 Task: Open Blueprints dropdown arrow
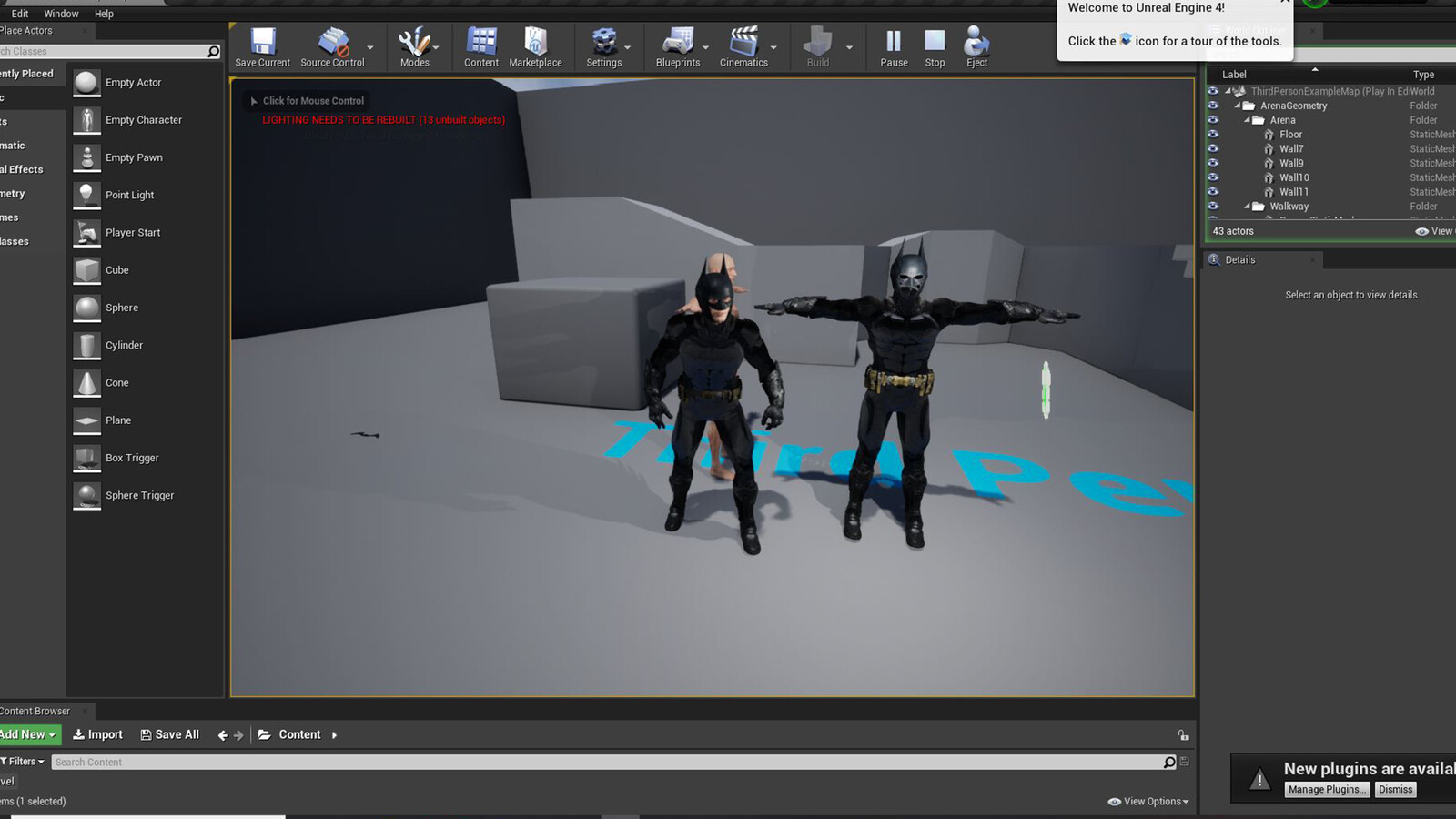pos(706,47)
